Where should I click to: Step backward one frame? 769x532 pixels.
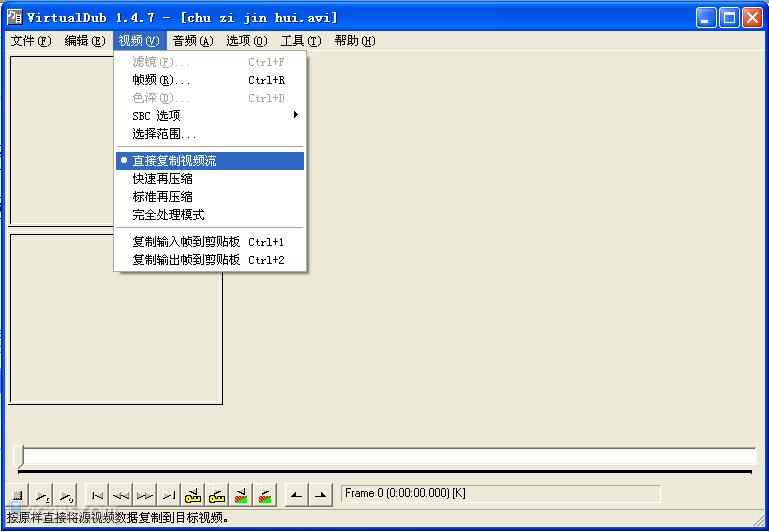(121, 495)
